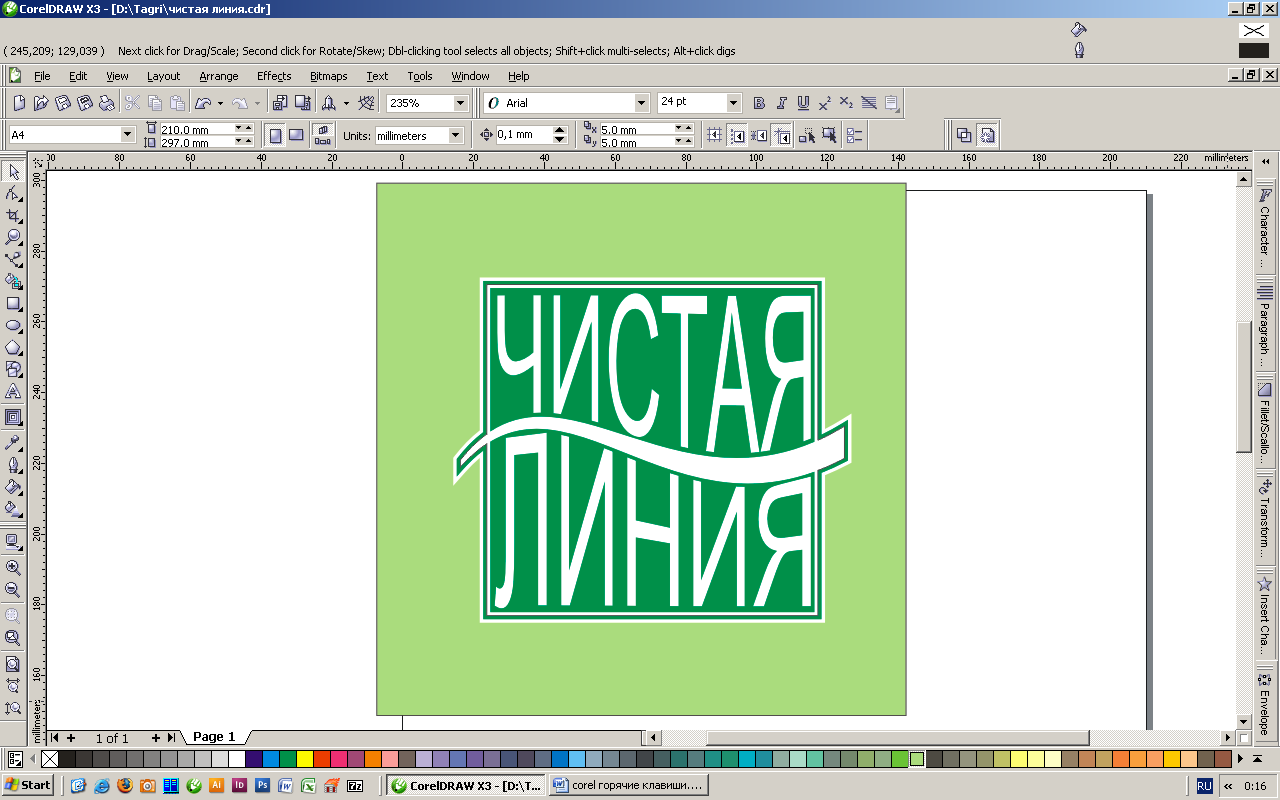Switch to the CorelDRAW X3 taskbar button
Screen dimensions: 1280x800
pyautogui.click(x=466, y=786)
